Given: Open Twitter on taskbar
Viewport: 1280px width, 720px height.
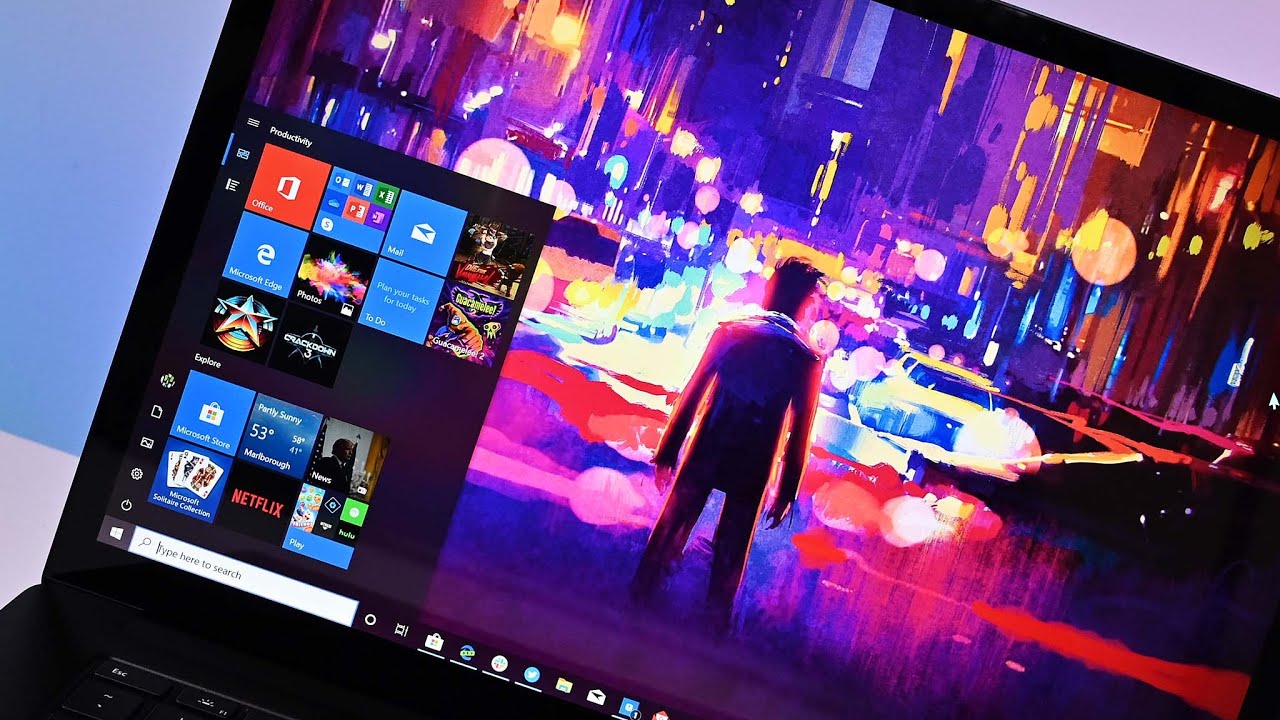Looking at the screenshot, I should 531,674.
